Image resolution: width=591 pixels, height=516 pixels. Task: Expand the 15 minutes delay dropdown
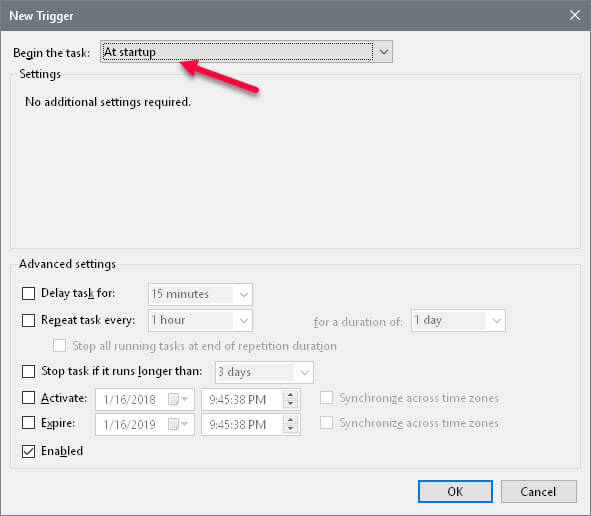200,294
